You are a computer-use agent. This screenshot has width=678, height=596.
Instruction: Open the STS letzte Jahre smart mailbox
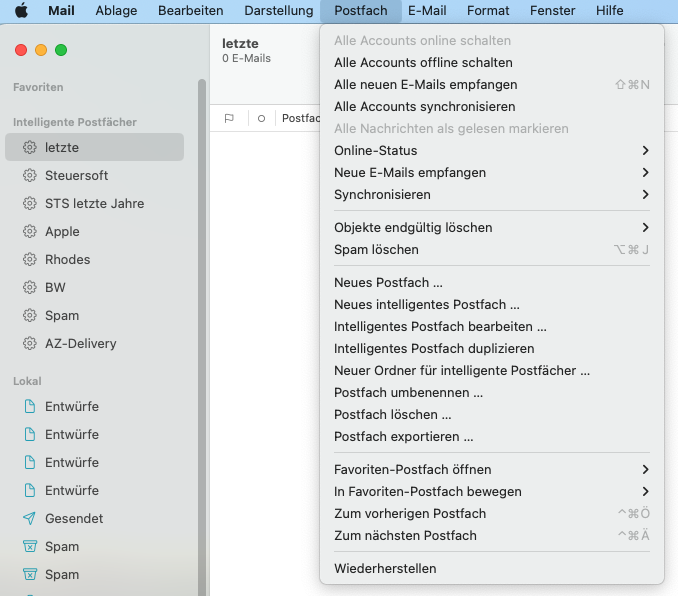94,203
